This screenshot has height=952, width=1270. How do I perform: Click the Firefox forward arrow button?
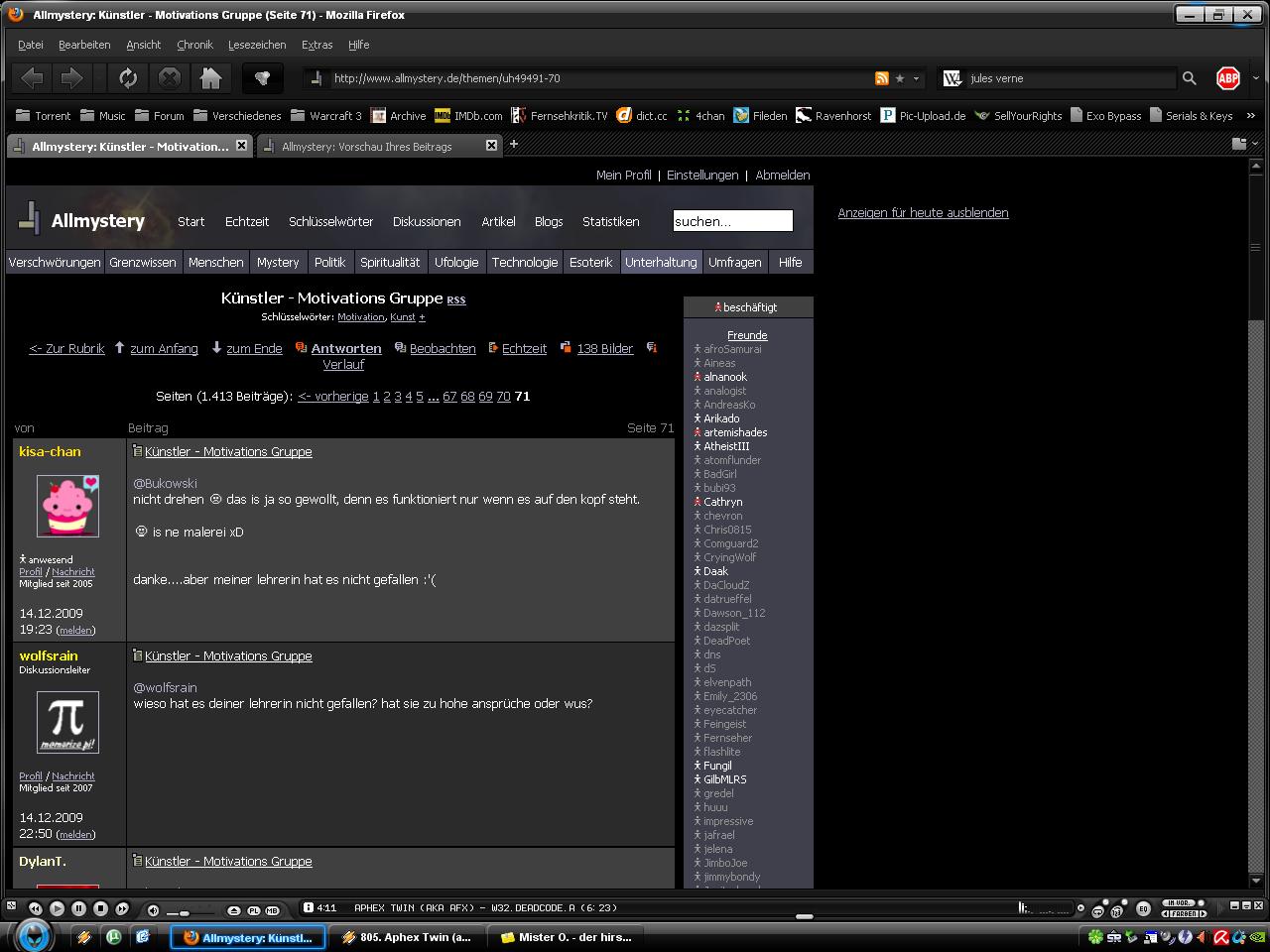pyautogui.click(x=71, y=78)
